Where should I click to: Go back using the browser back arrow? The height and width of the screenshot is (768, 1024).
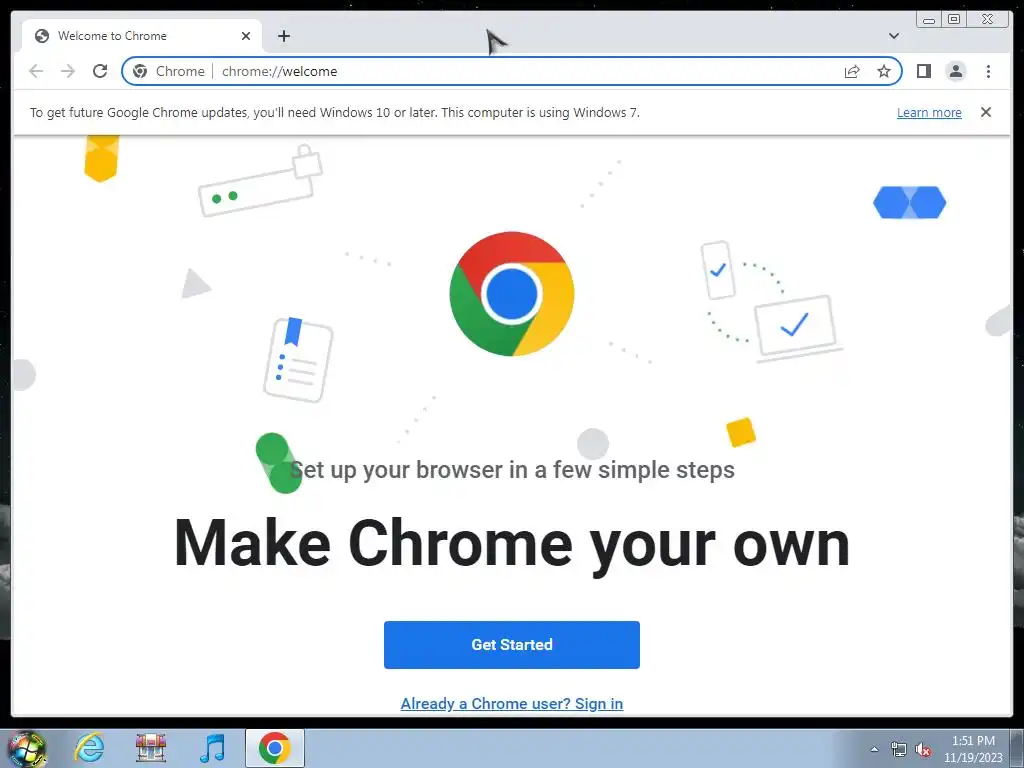[x=36, y=71]
